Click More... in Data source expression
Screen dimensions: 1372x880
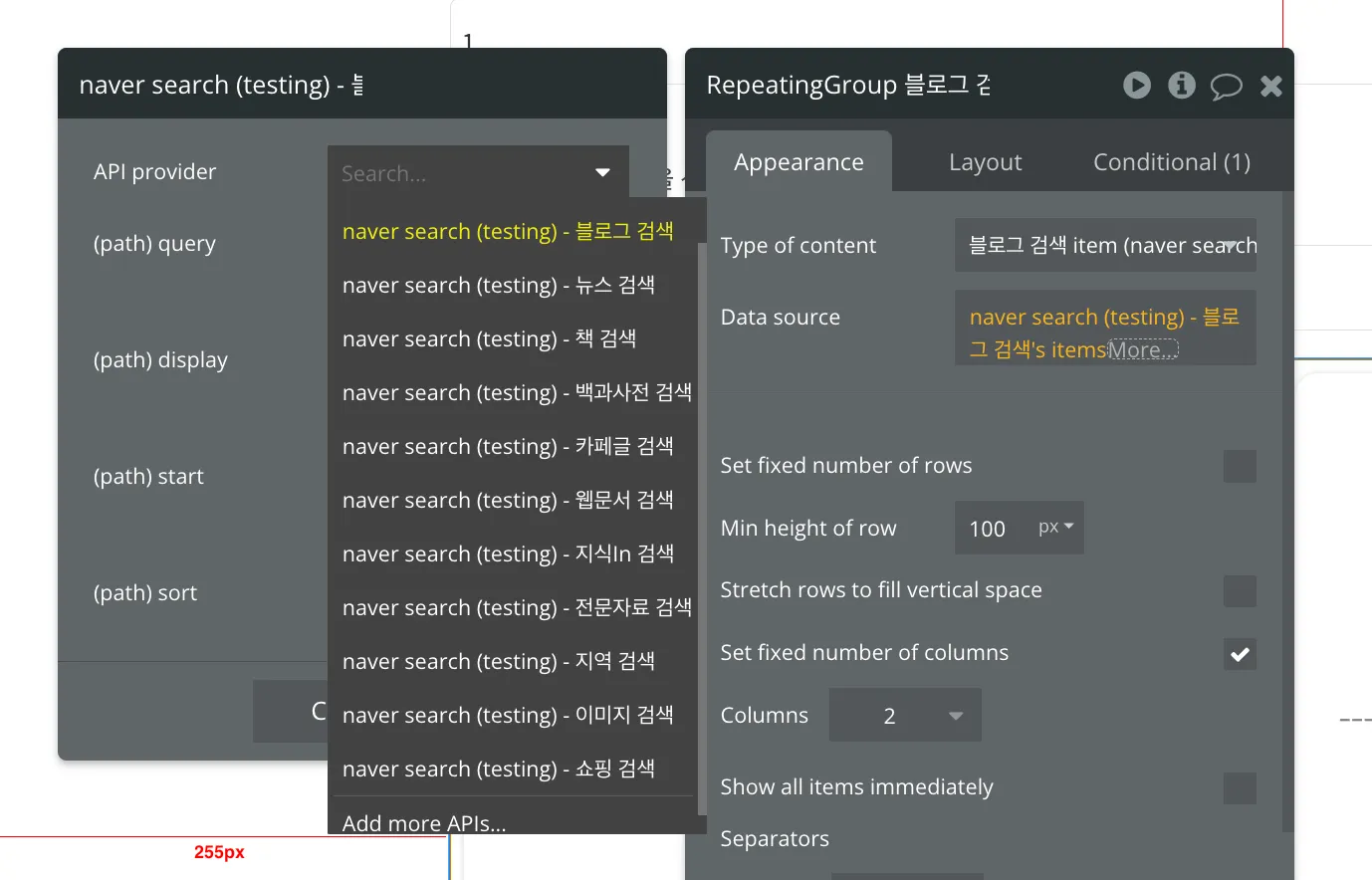(1143, 349)
